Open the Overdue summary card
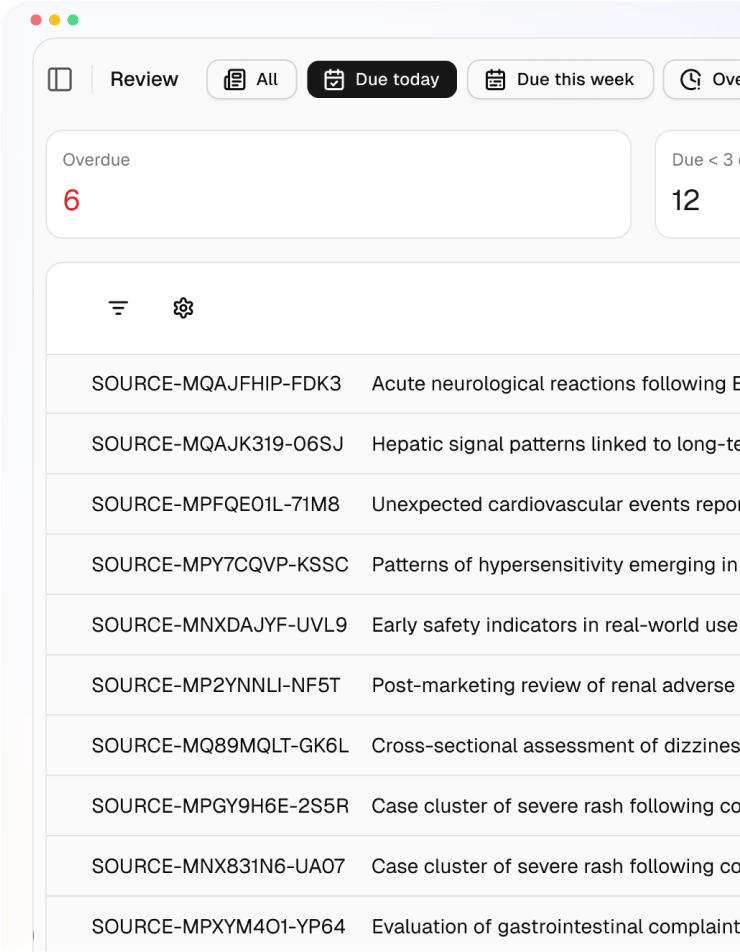Image resolution: width=740 pixels, height=952 pixels. click(x=339, y=184)
